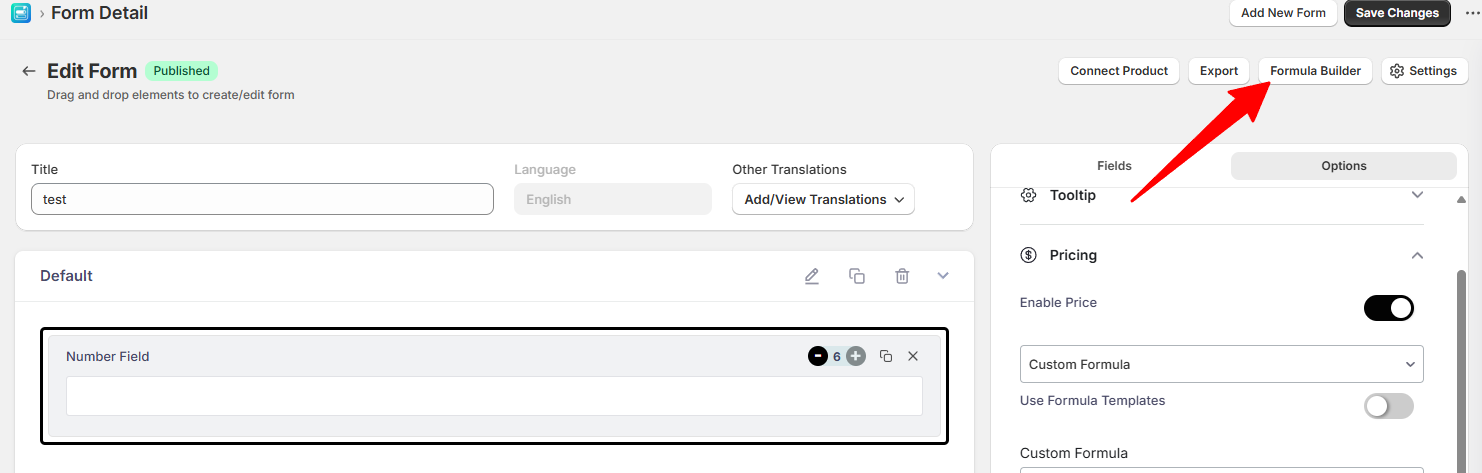Click the Title input containing test
The image size is (1482, 473).
(x=262, y=199)
